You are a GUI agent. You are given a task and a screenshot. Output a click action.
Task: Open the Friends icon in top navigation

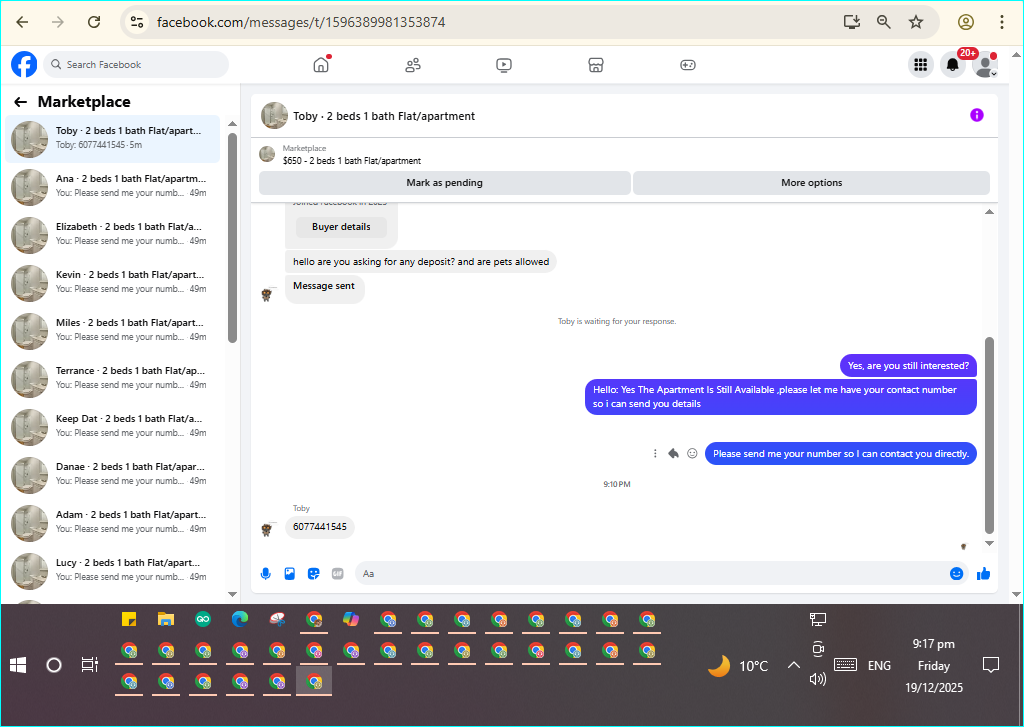pos(413,65)
